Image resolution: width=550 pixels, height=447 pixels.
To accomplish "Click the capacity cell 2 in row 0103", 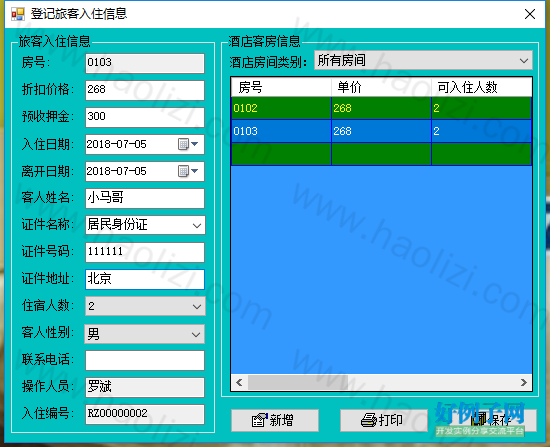I will [482, 131].
